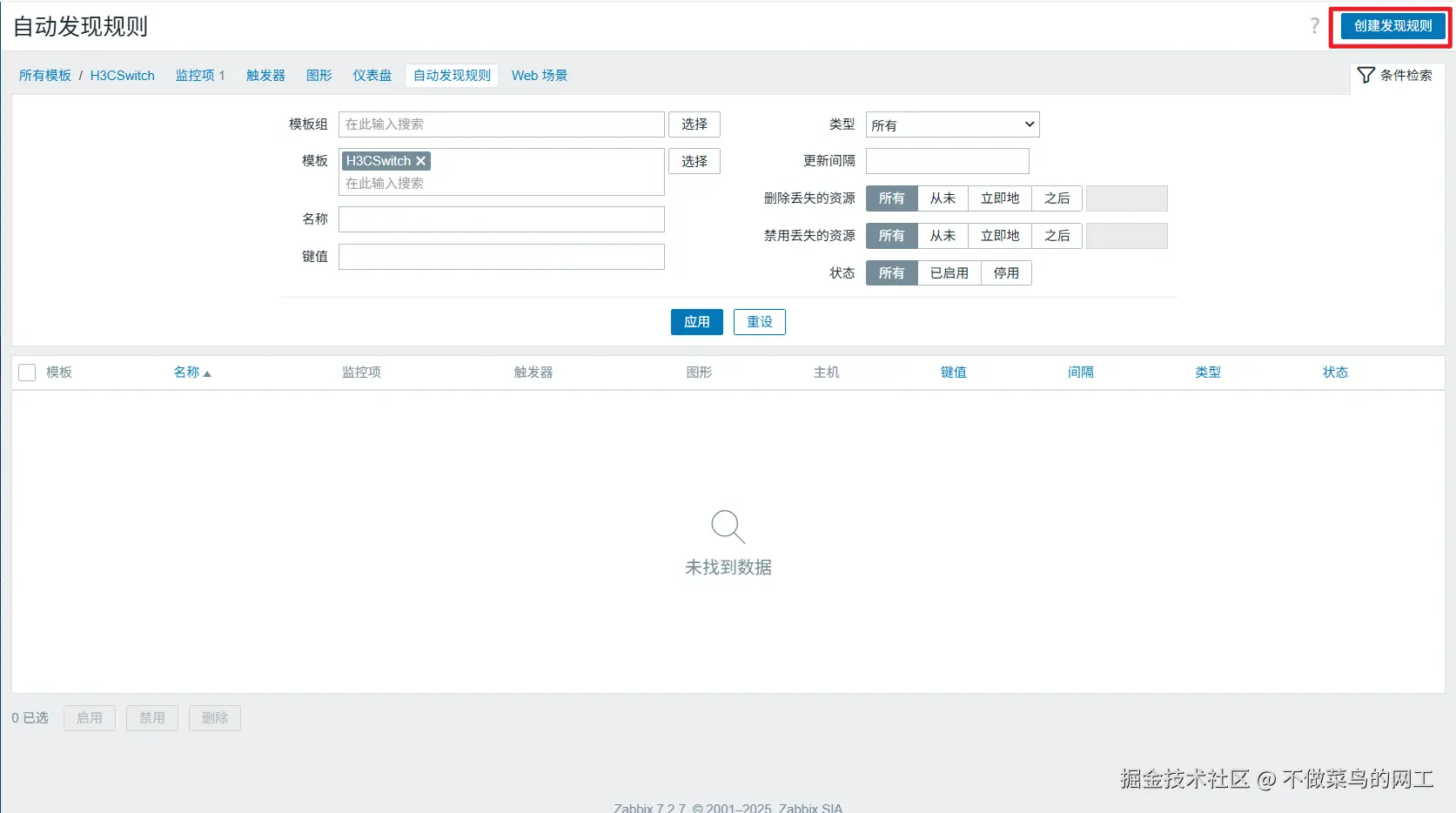Switch to the 图形 tab
Viewport: 1456px width, 813px height.
pos(319,76)
